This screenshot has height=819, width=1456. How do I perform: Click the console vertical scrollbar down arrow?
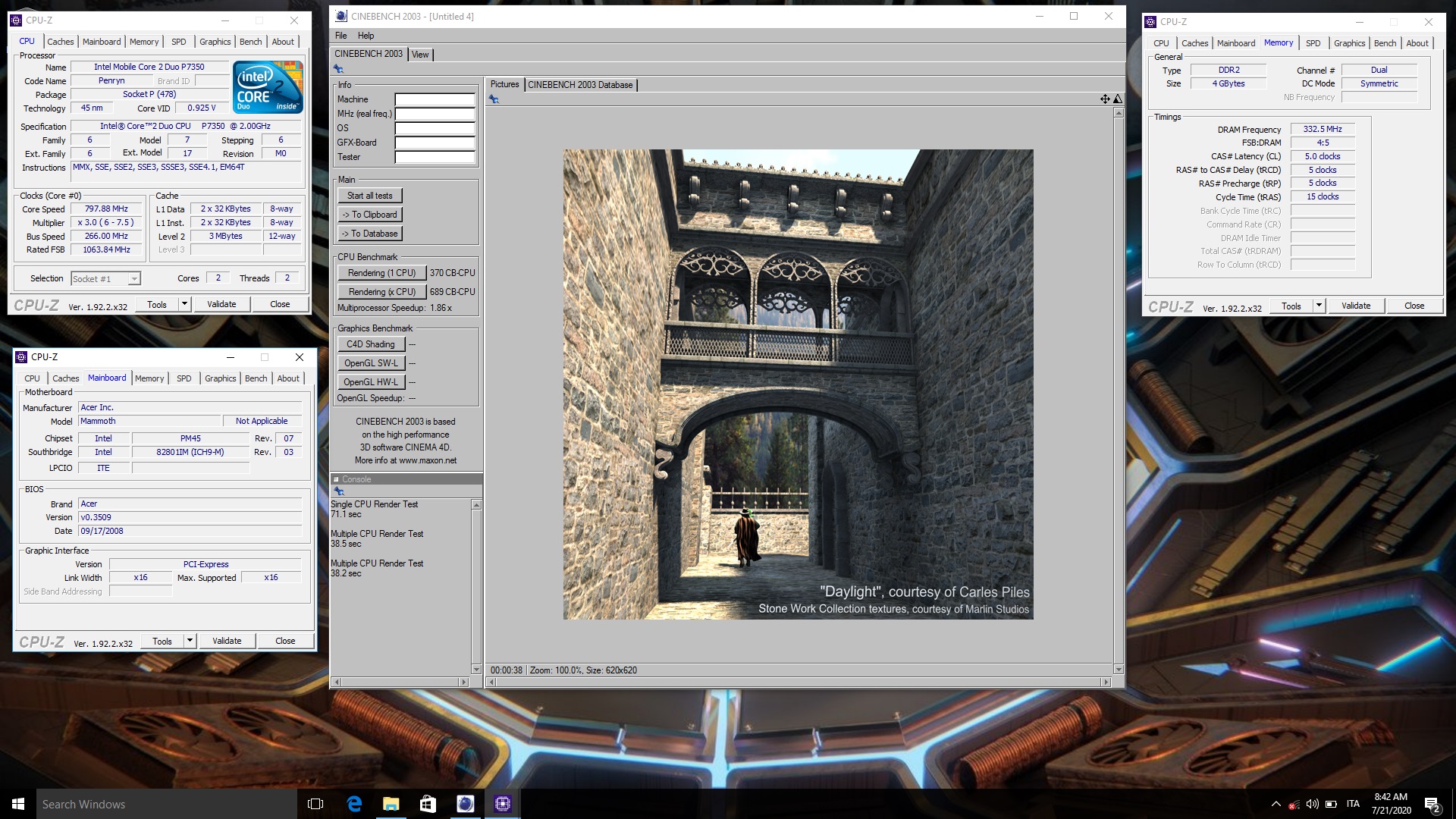click(x=476, y=670)
